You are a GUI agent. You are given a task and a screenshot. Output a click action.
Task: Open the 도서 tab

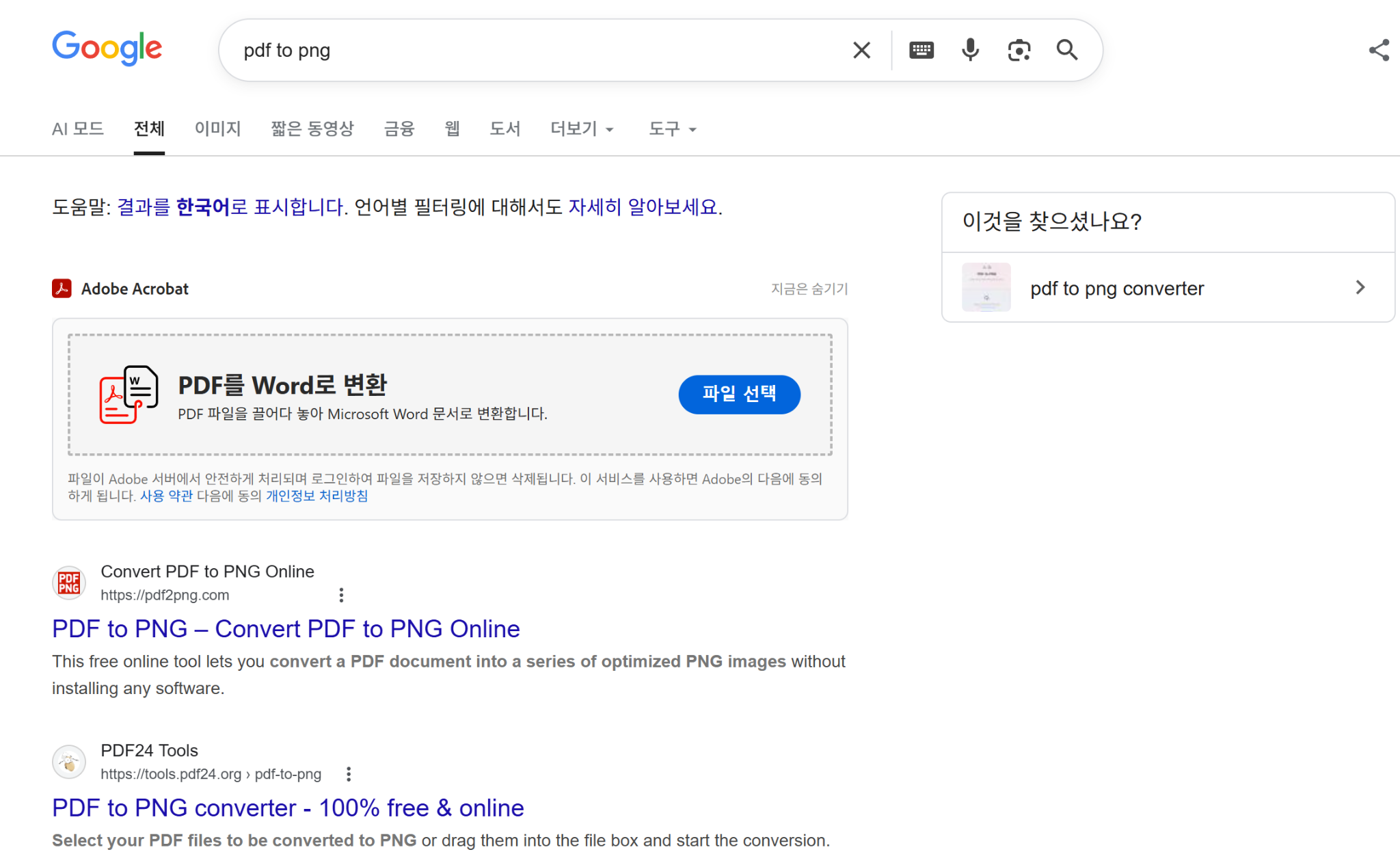pyautogui.click(x=505, y=129)
